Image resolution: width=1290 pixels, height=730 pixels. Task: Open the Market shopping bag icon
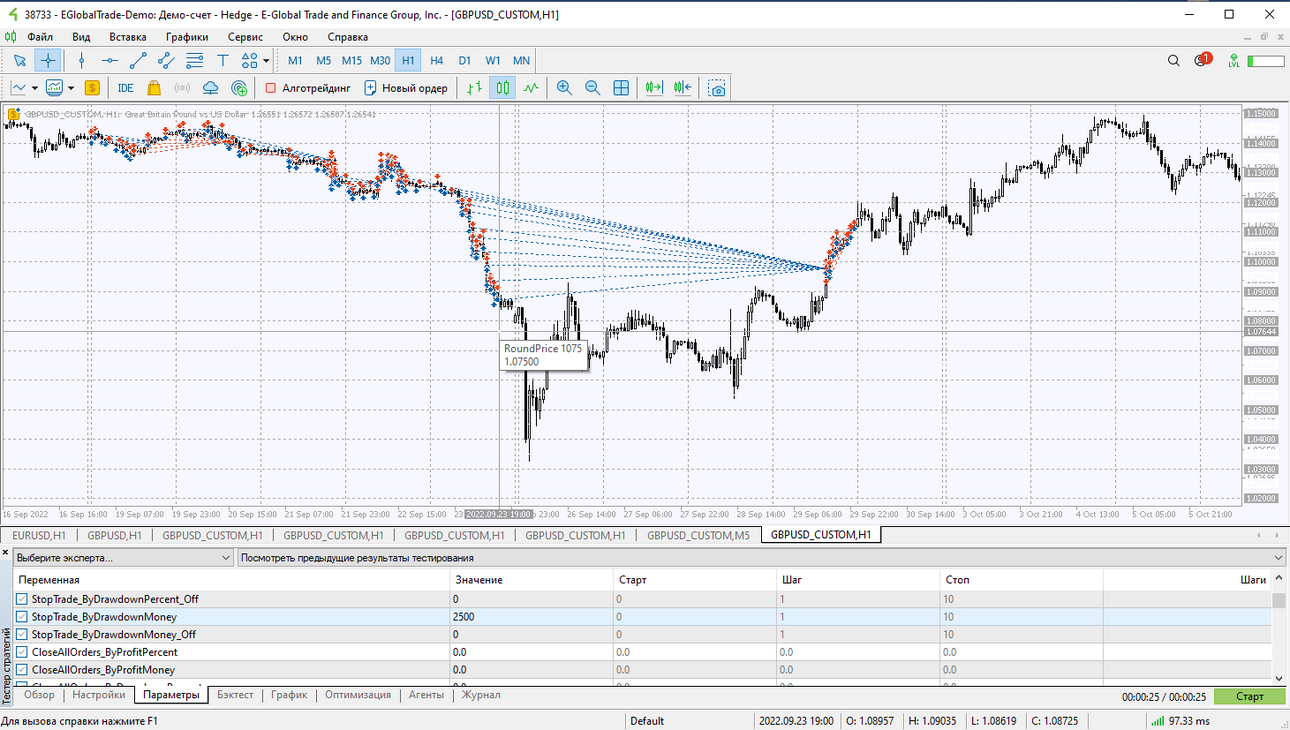[x=154, y=88]
